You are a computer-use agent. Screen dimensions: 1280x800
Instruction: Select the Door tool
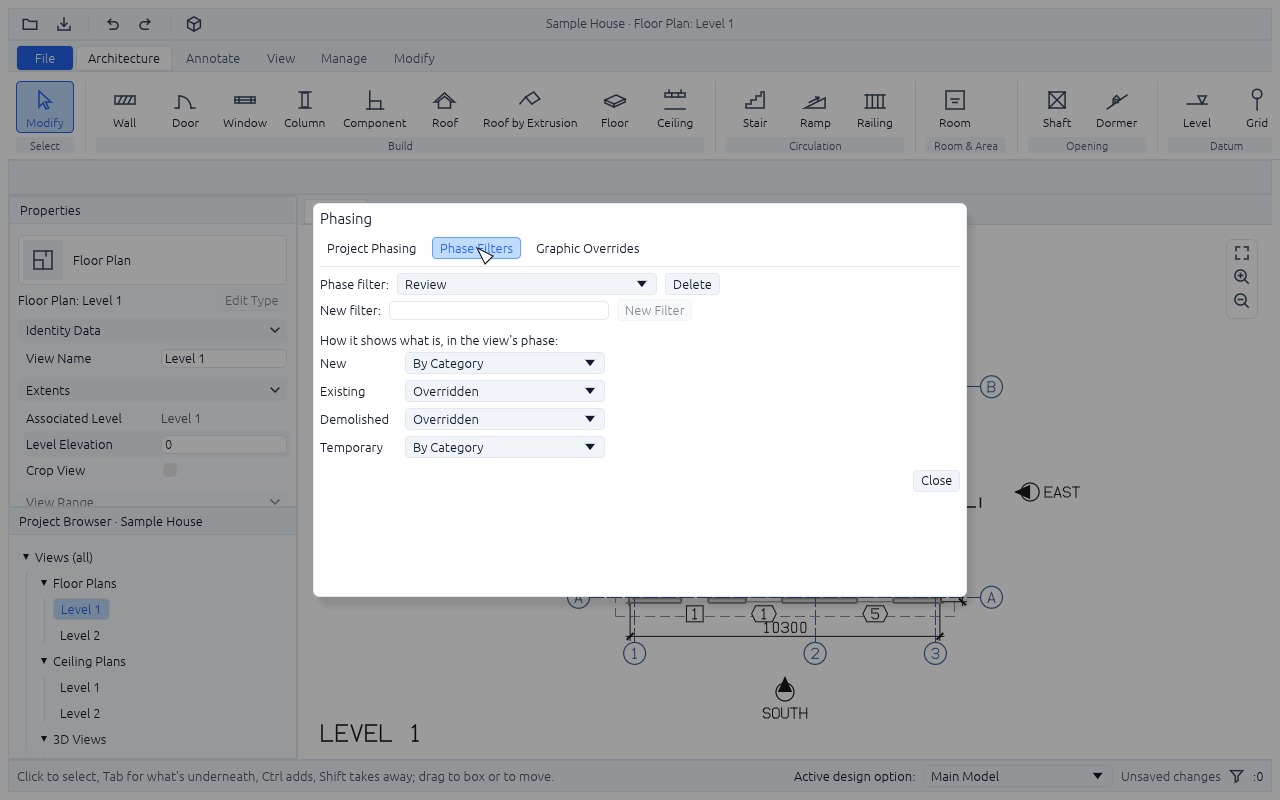coord(185,109)
